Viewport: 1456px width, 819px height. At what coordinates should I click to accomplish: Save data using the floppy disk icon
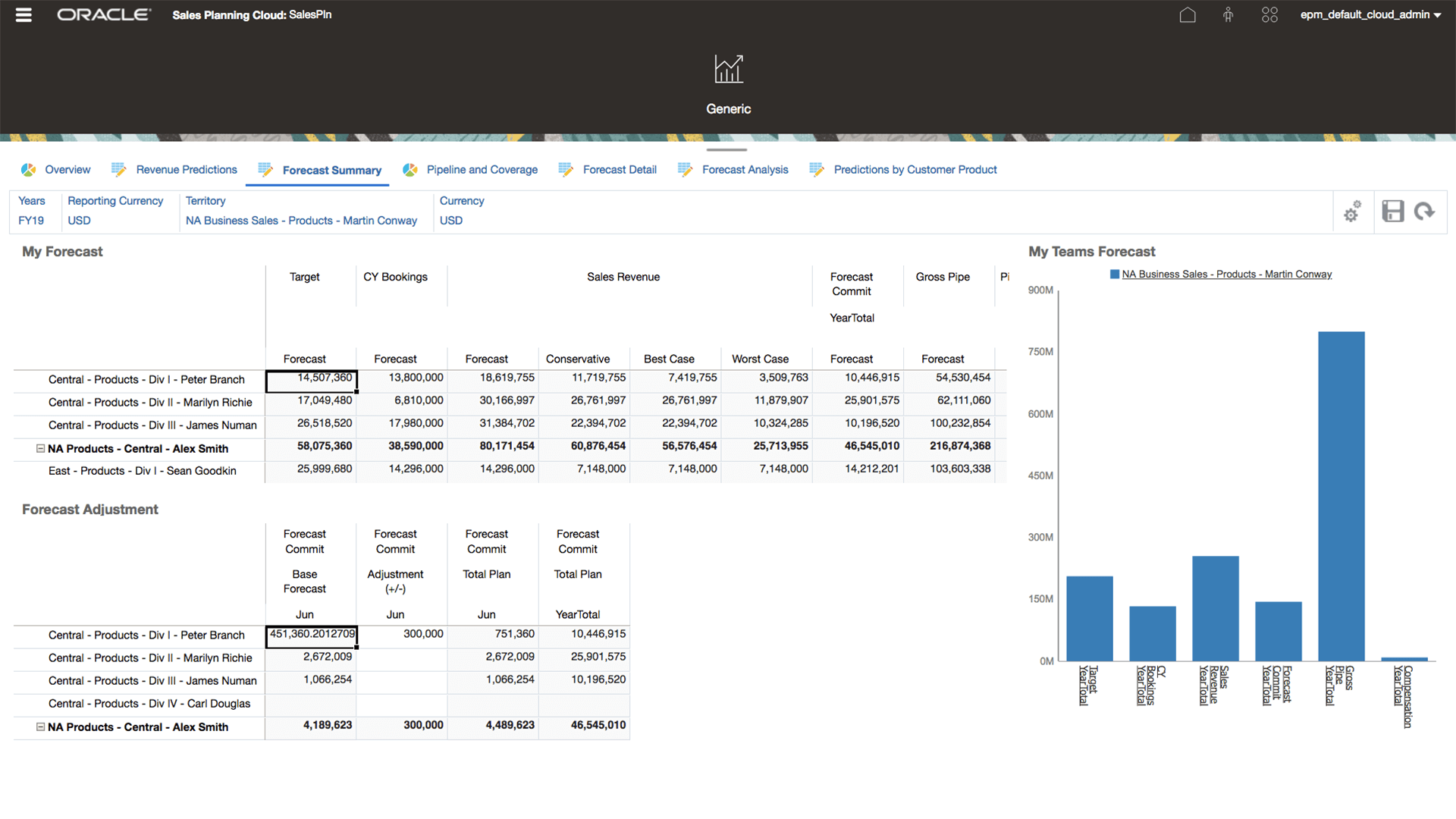(x=1392, y=212)
